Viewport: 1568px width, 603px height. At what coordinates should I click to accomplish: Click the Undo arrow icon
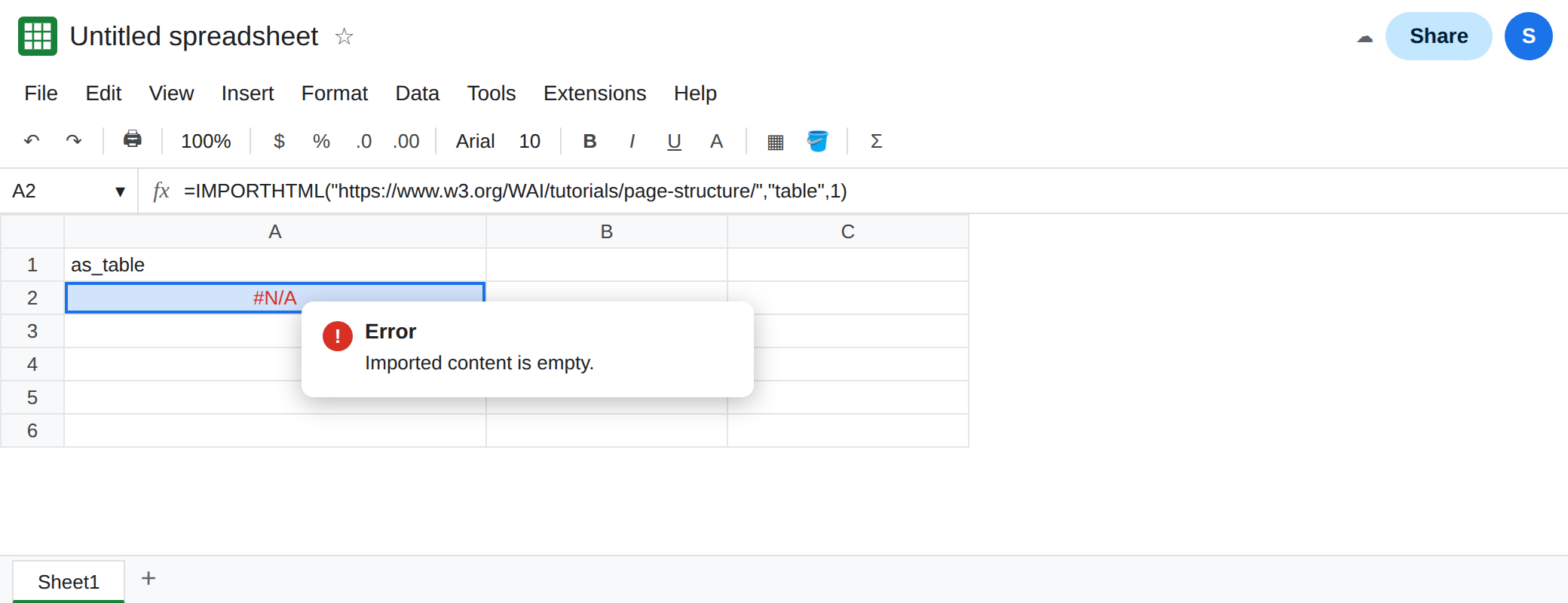pyautogui.click(x=32, y=141)
